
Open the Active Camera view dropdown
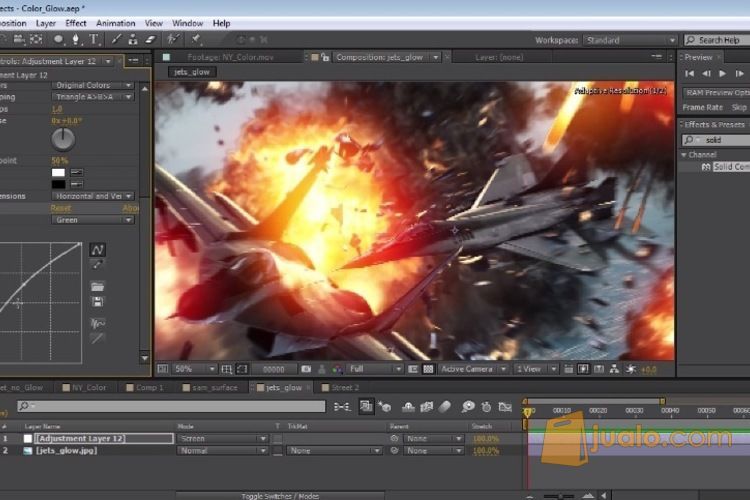click(473, 369)
